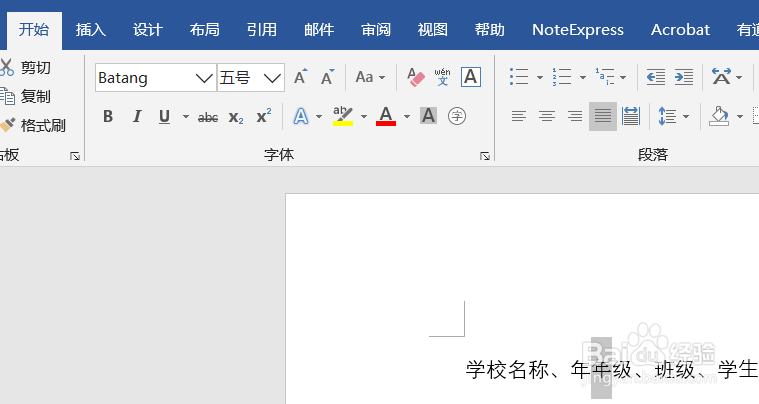Viewport: 759px width, 404px height.
Task: Open the NoteExpress ribbon tab
Action: pos(577,30)
